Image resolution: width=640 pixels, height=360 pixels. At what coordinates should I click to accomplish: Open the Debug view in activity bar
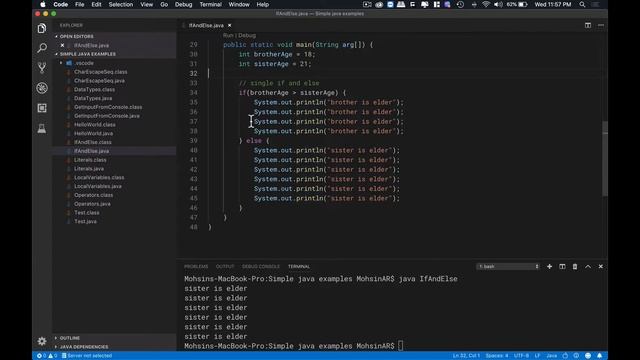coord(42,88)
